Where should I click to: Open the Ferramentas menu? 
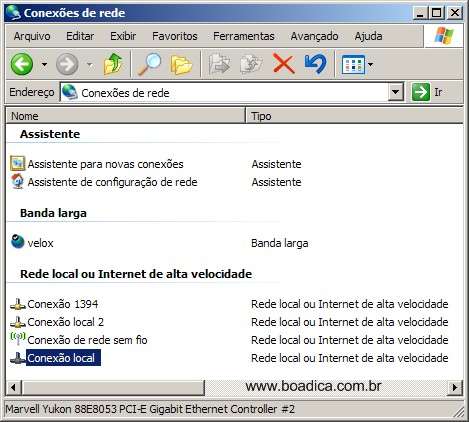point(244,36)
